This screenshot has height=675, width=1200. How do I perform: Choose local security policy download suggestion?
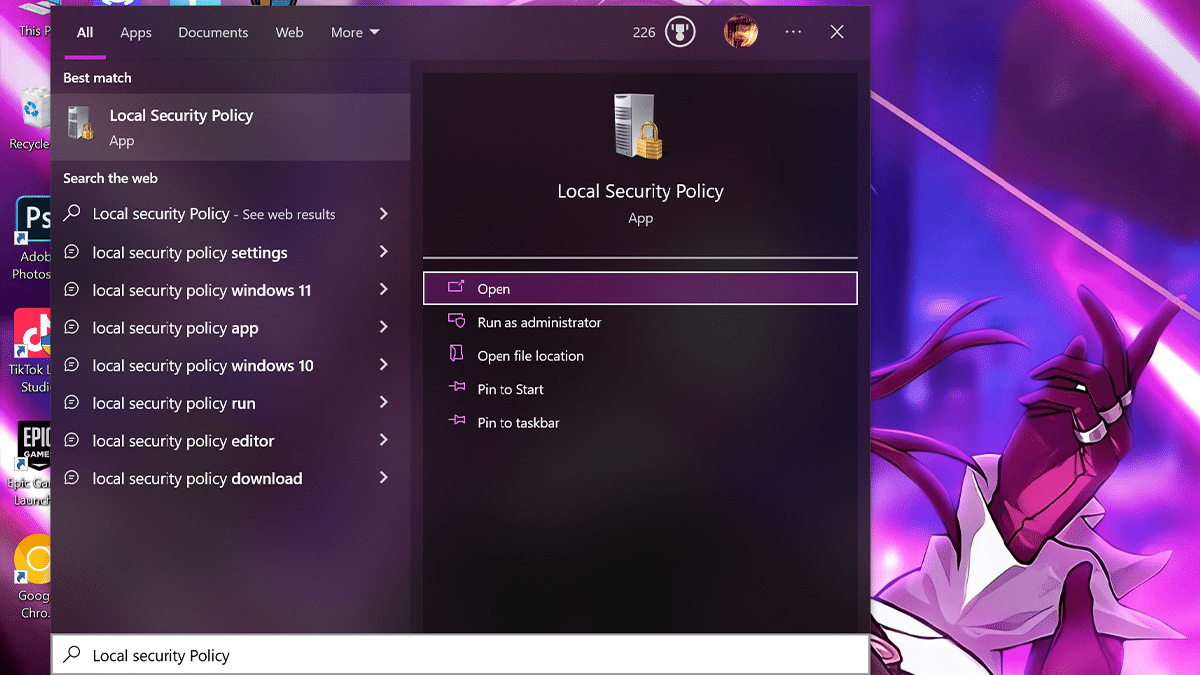(197, 479)
